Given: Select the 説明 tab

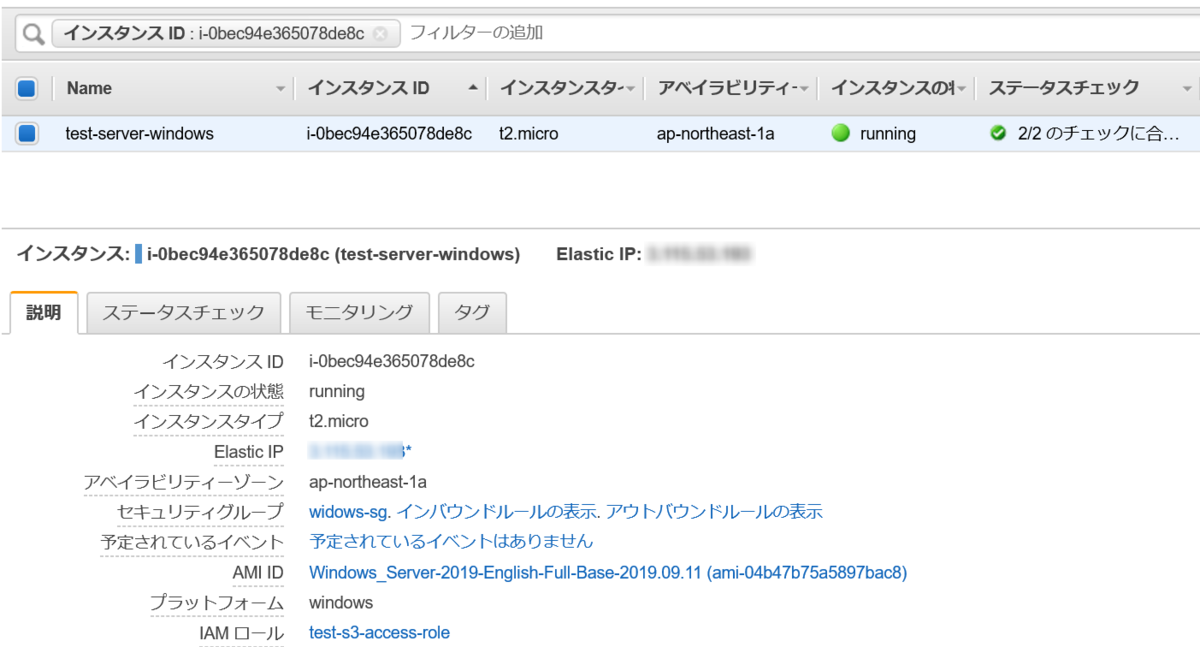Looking at the screenshot, I should click(42, 312).
